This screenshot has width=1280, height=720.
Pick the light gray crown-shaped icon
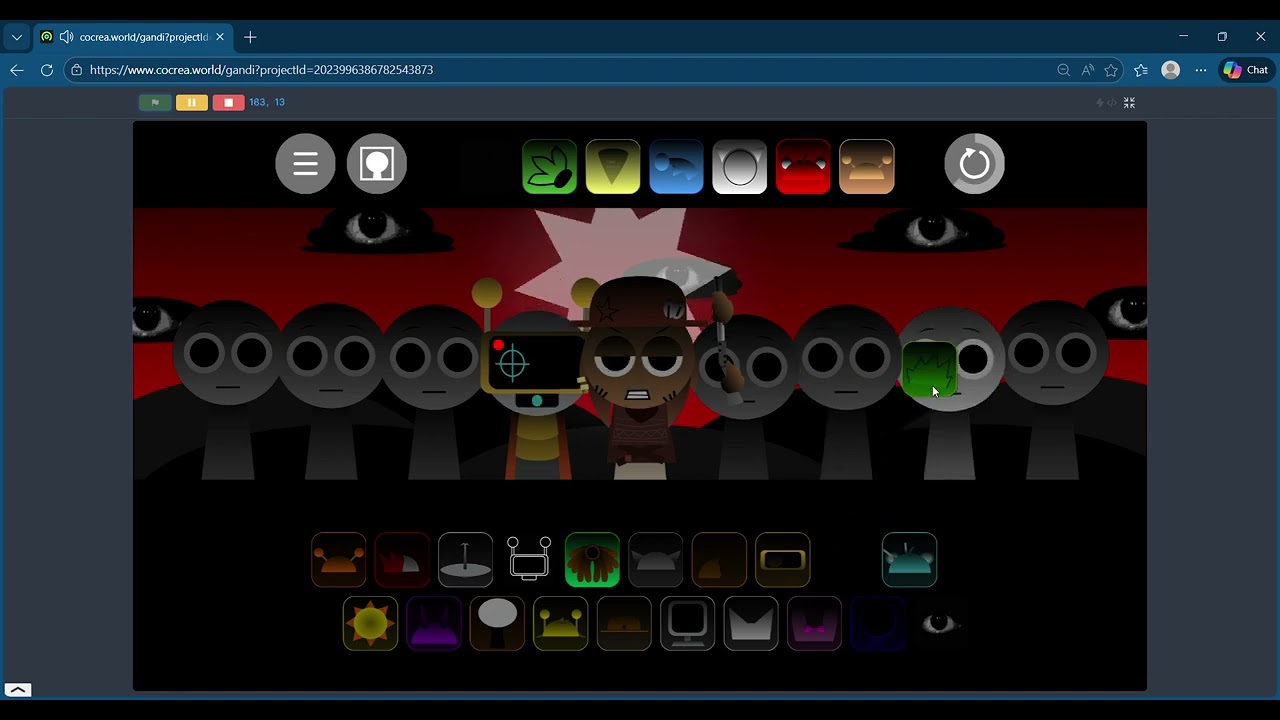point(751,623)
